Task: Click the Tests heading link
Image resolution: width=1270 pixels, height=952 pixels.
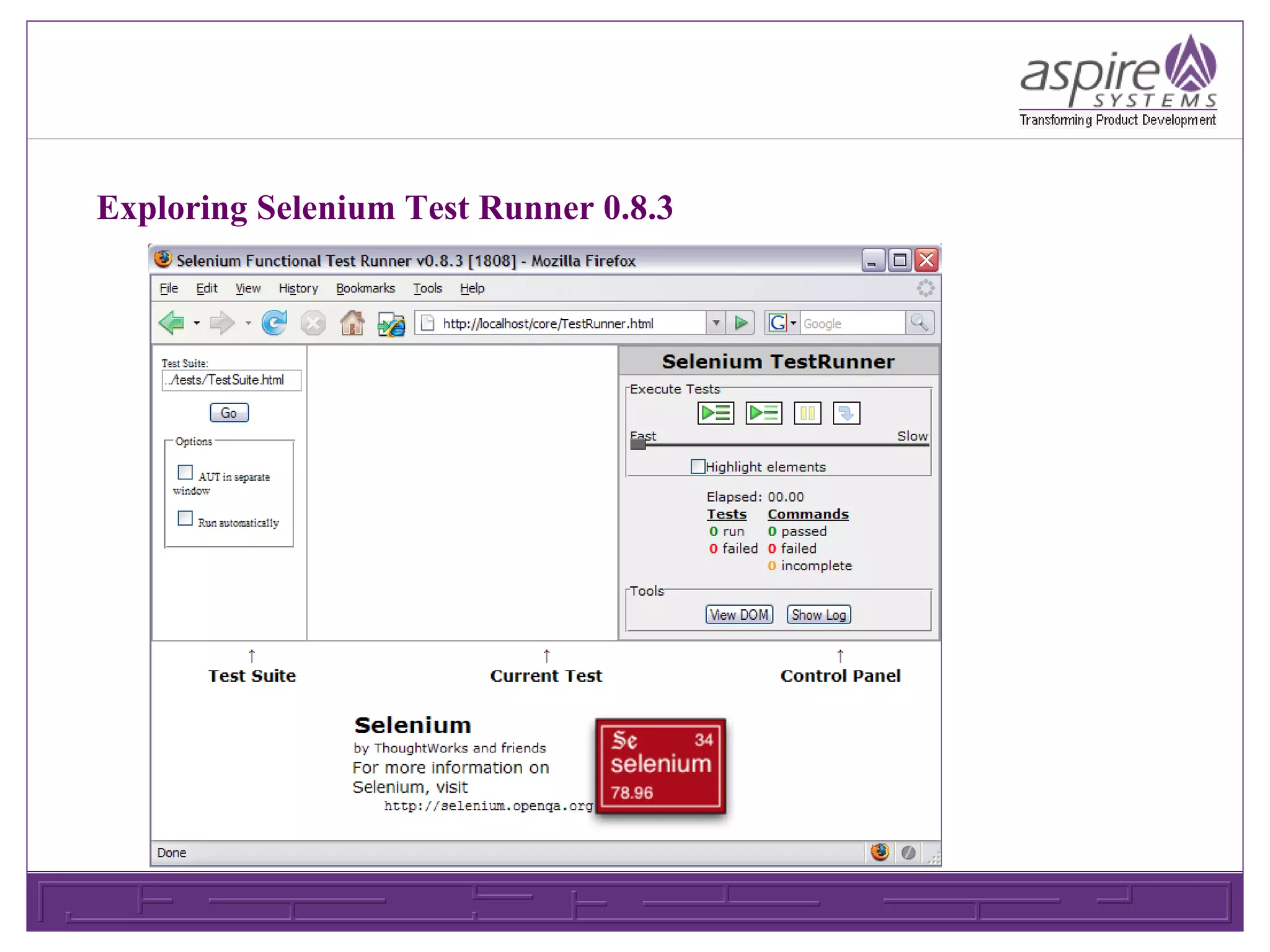Action: click(727, 514)
